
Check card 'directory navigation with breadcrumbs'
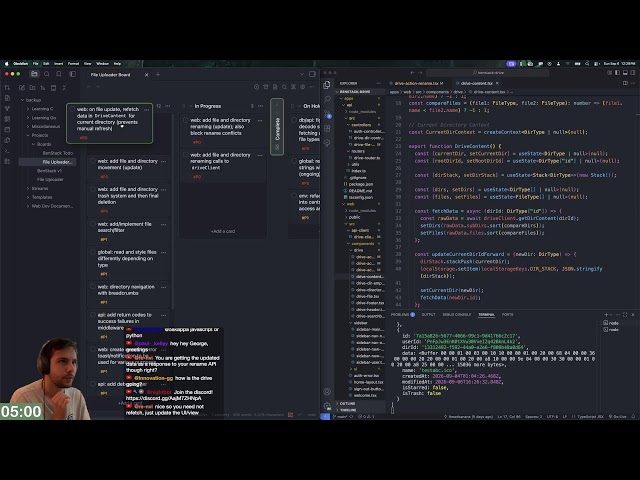point(93,287)
